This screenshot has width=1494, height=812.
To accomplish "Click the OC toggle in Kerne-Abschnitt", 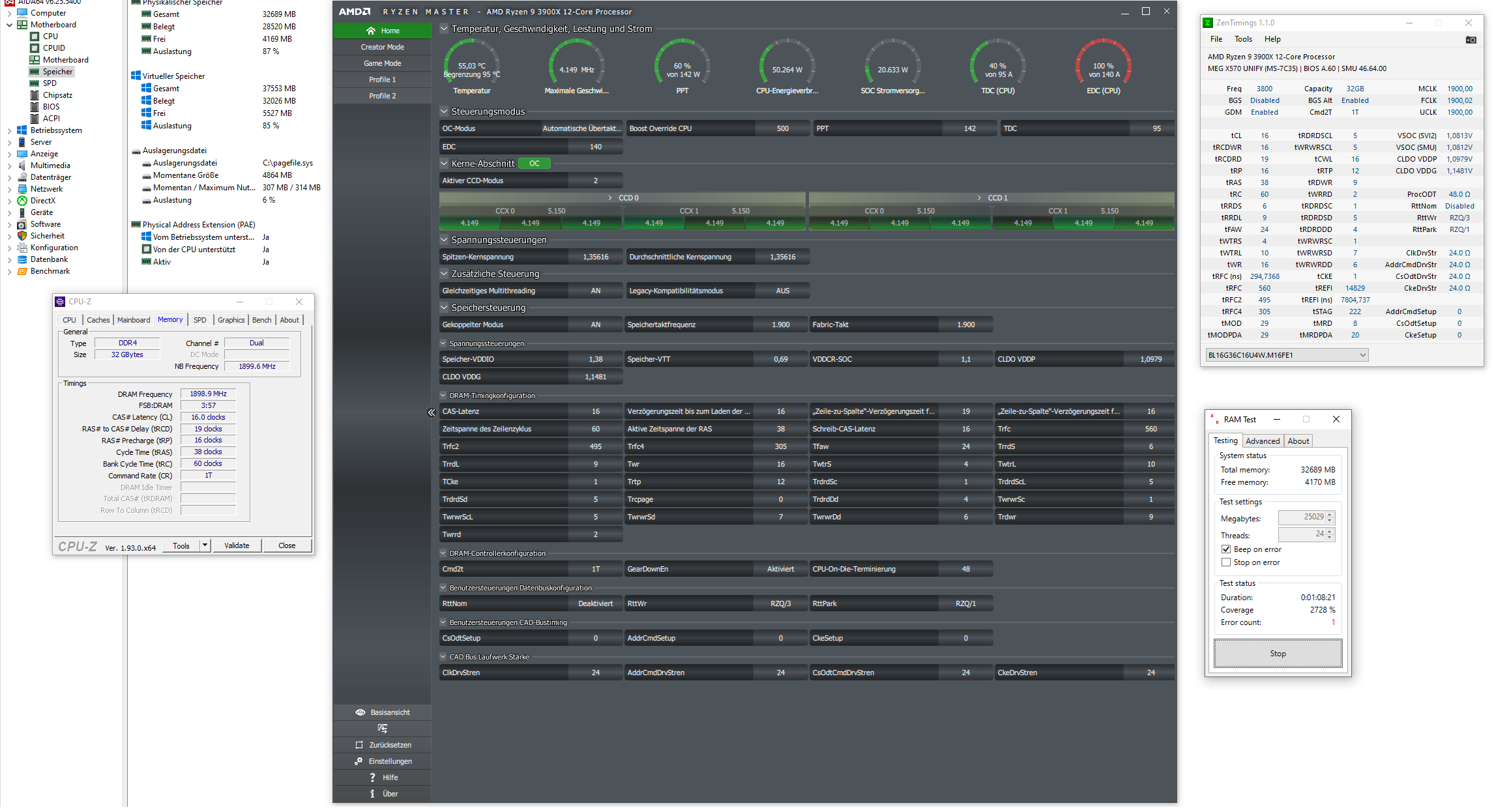I will tap(535, 164).
